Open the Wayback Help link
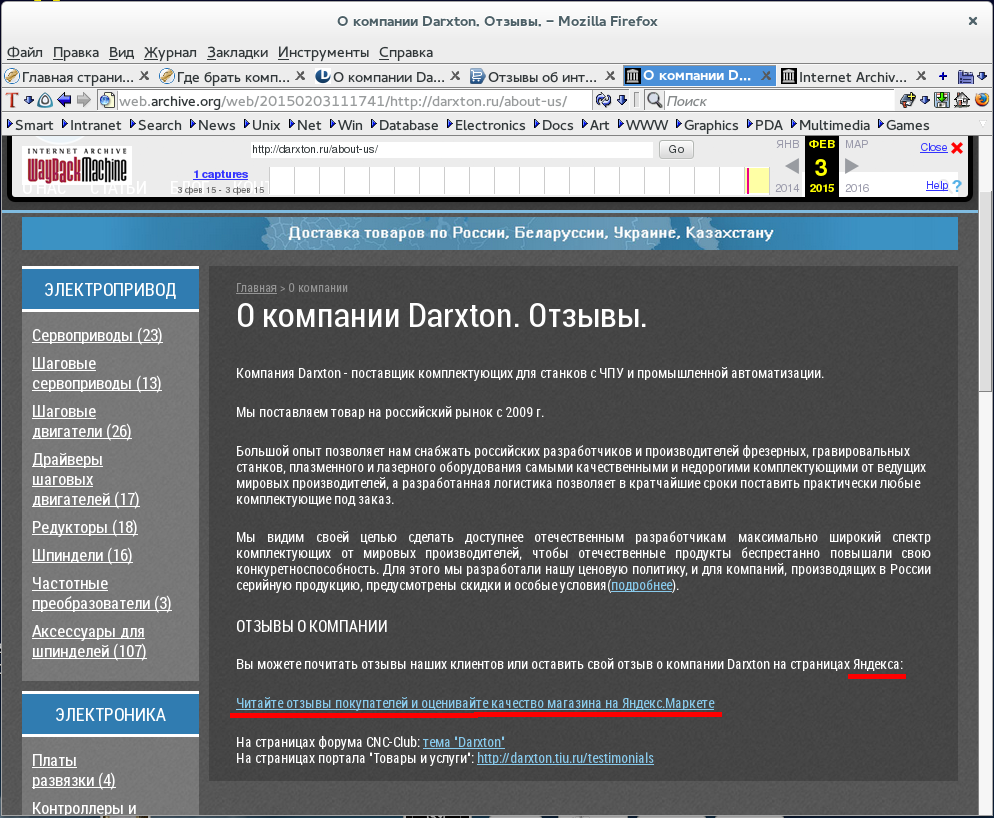Screen dimensions: 994x818 click(x=937, y=185)
